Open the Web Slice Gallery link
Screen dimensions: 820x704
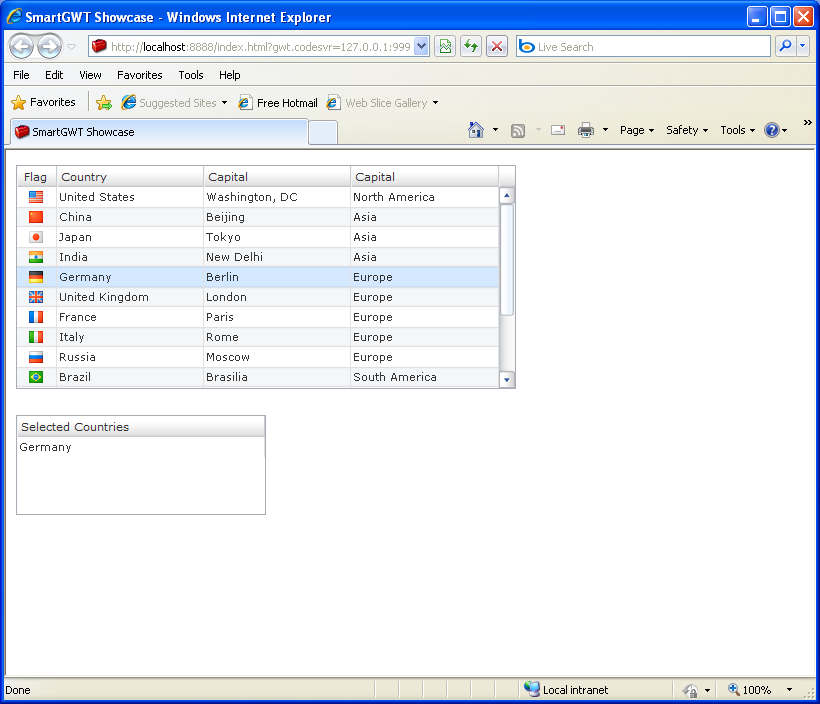(383, 103)
